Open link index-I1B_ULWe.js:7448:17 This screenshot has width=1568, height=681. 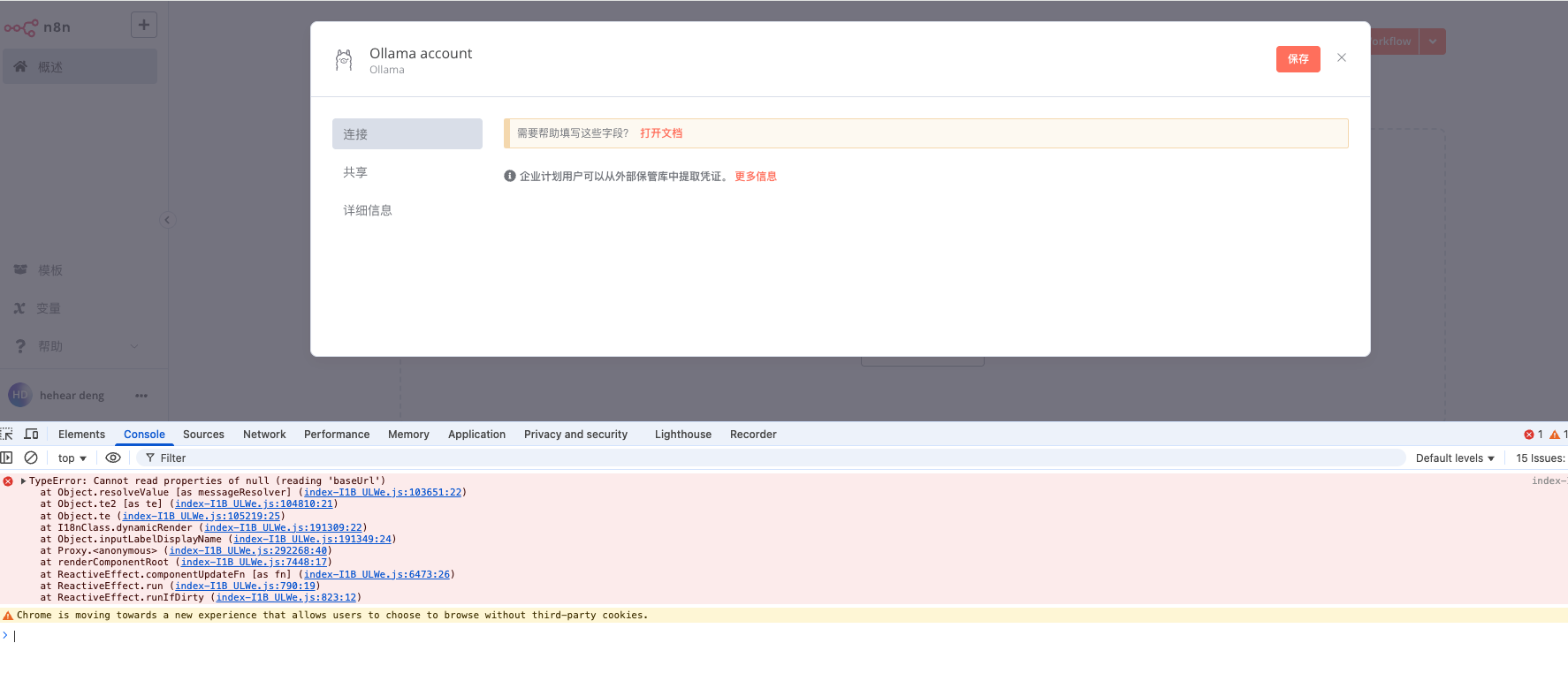point(254,563)
